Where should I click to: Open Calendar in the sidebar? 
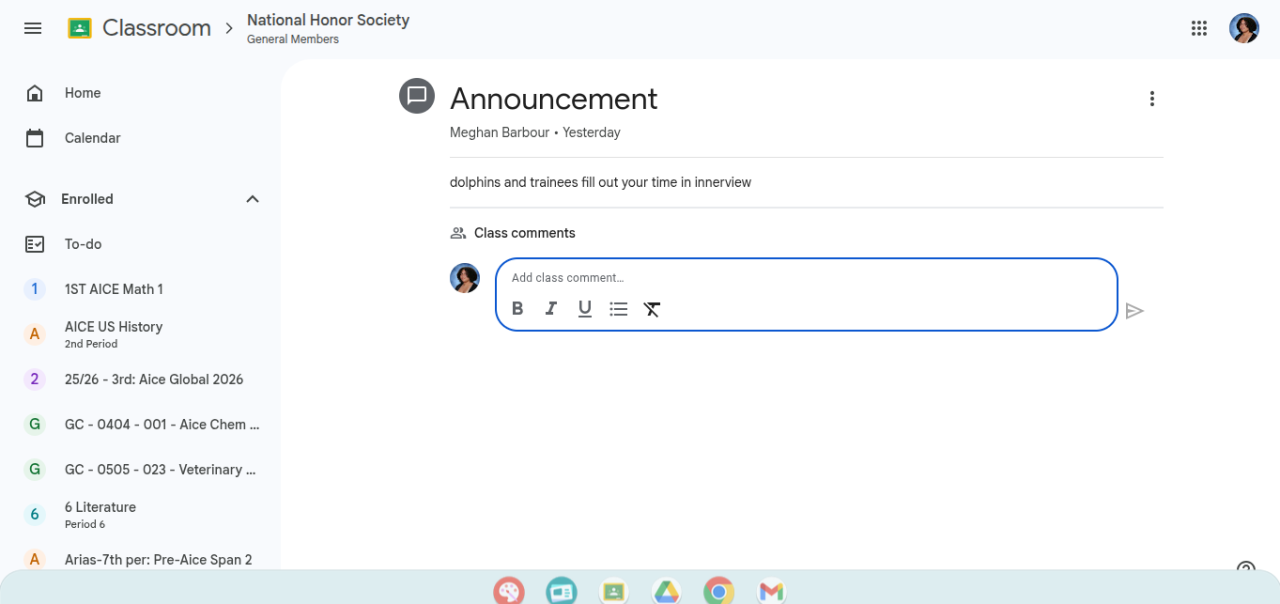click(x=92, y=138)
